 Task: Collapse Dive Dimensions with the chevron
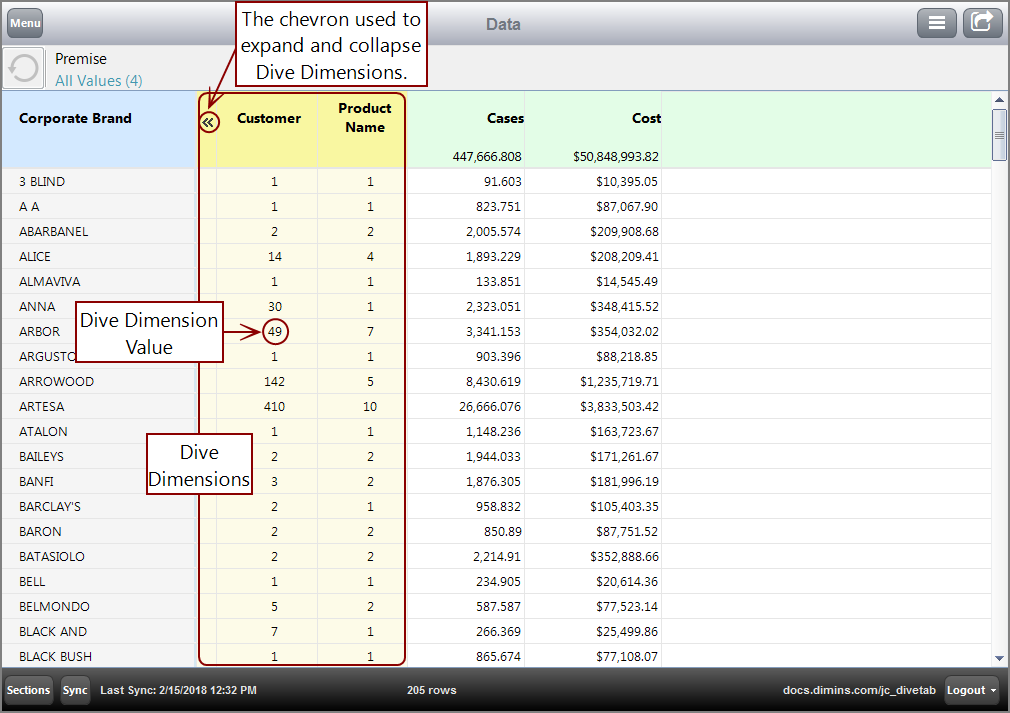pyautogui.click(x=208, y=122)
